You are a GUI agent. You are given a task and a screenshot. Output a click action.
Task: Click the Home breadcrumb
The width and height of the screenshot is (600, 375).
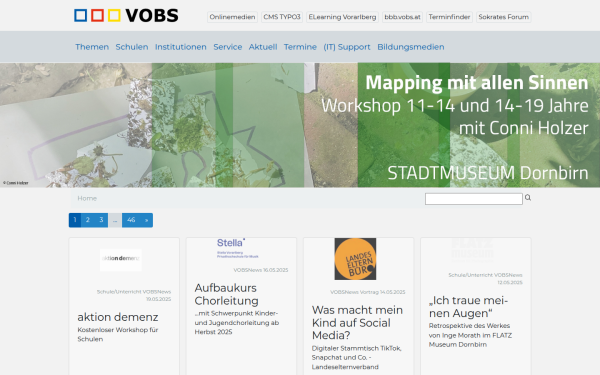click(x=87, y=198)
